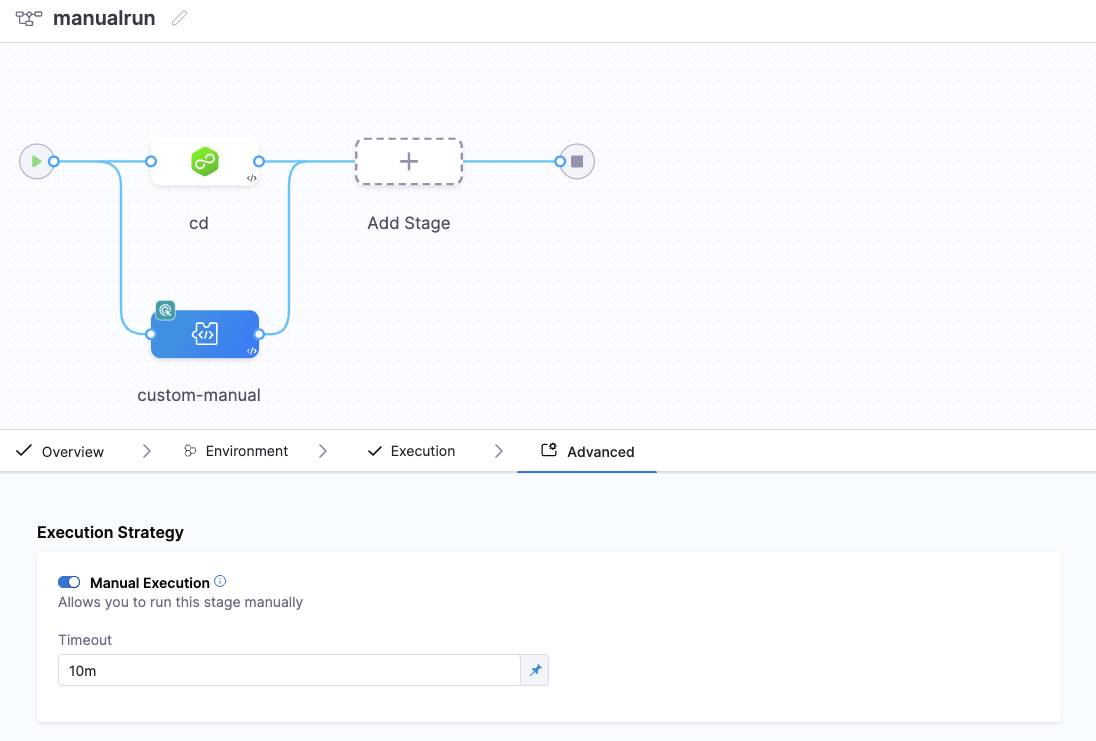Viewport: 1096px width, 741px height.
Task: Click the info icon next to Manual Execution
Action: coord(220,581)
